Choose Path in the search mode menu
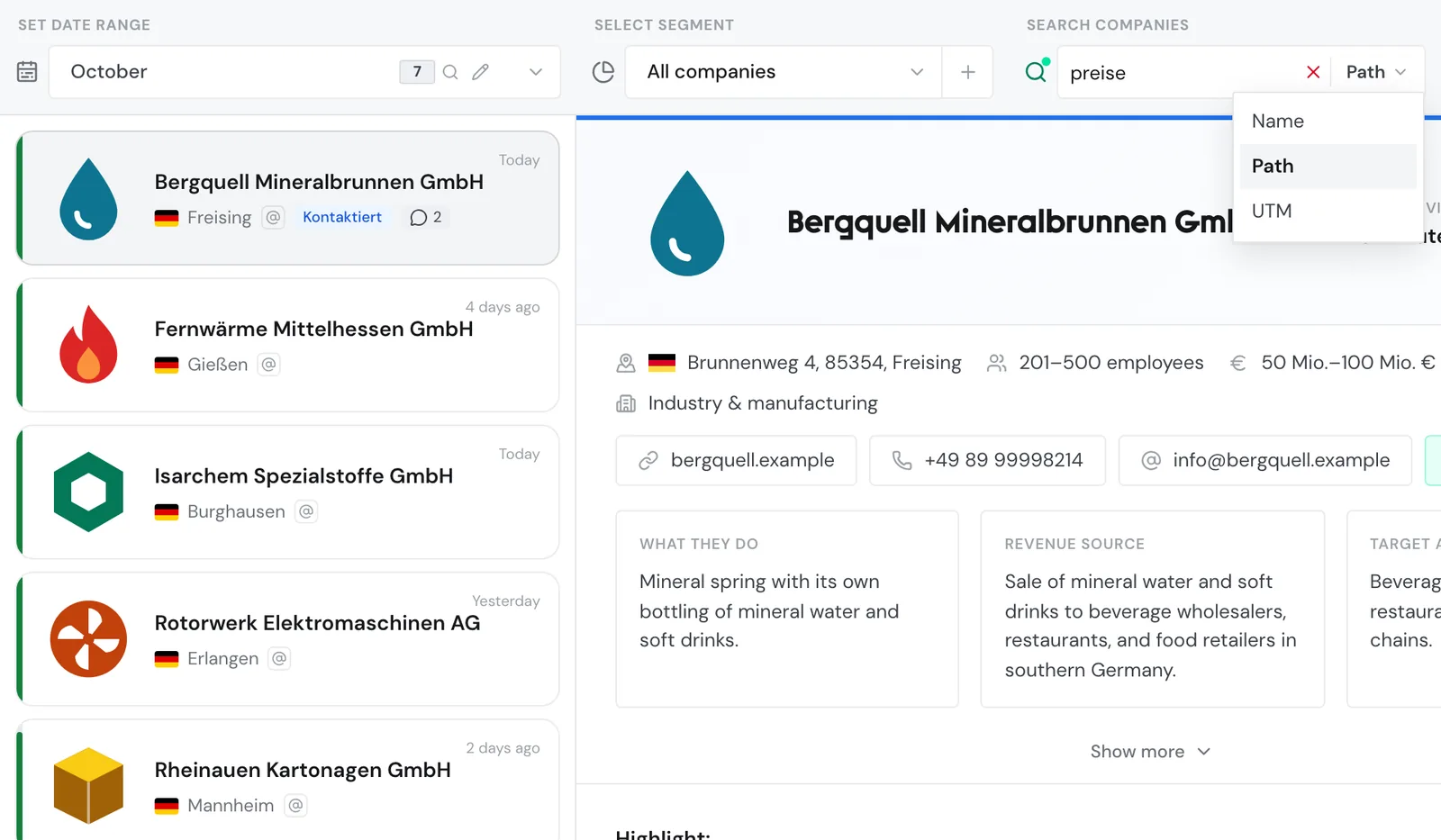The width and height of the screenshot is (1441, 840). (1328, 166)
